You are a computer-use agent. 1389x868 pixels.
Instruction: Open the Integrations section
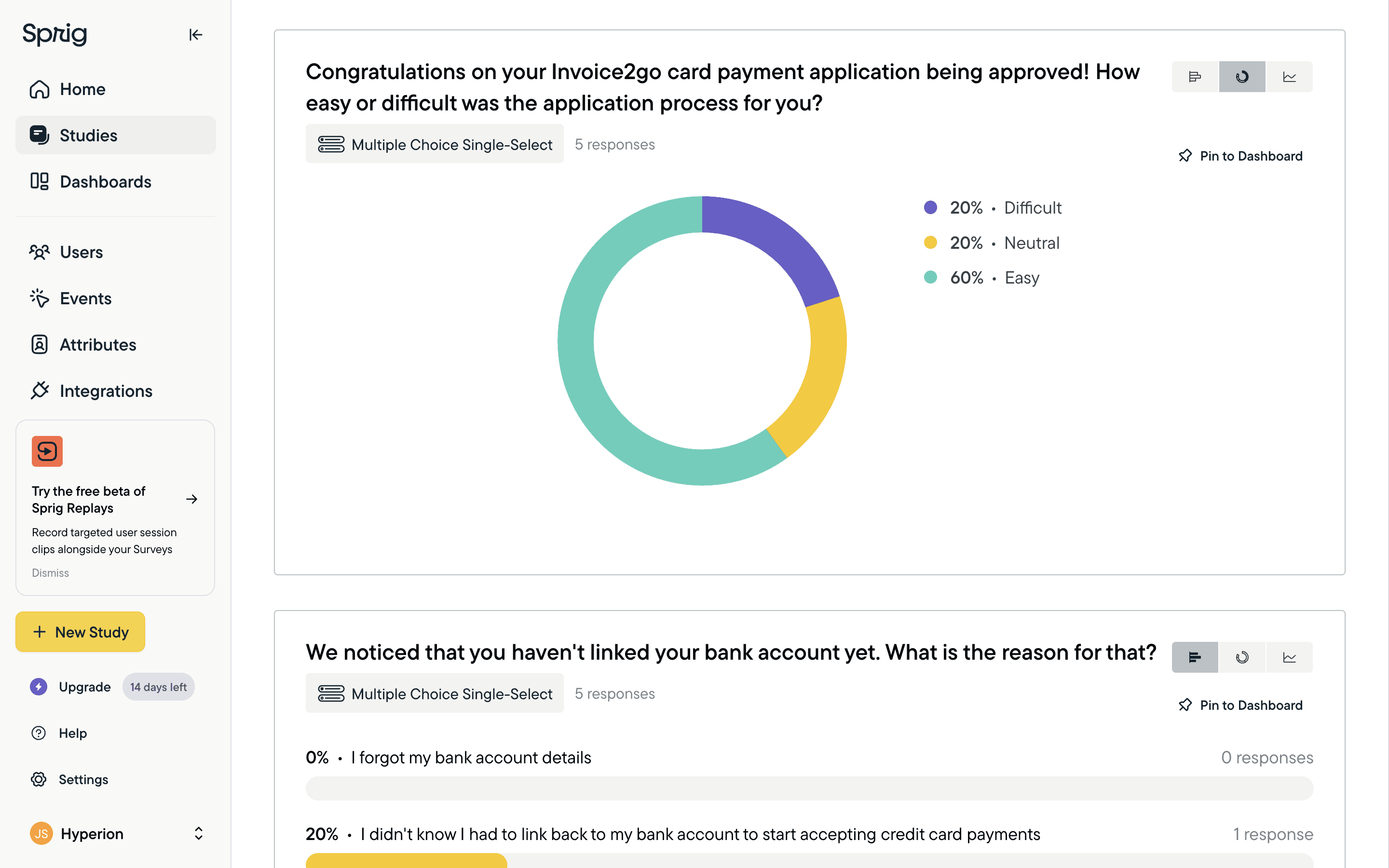[106, 391]
